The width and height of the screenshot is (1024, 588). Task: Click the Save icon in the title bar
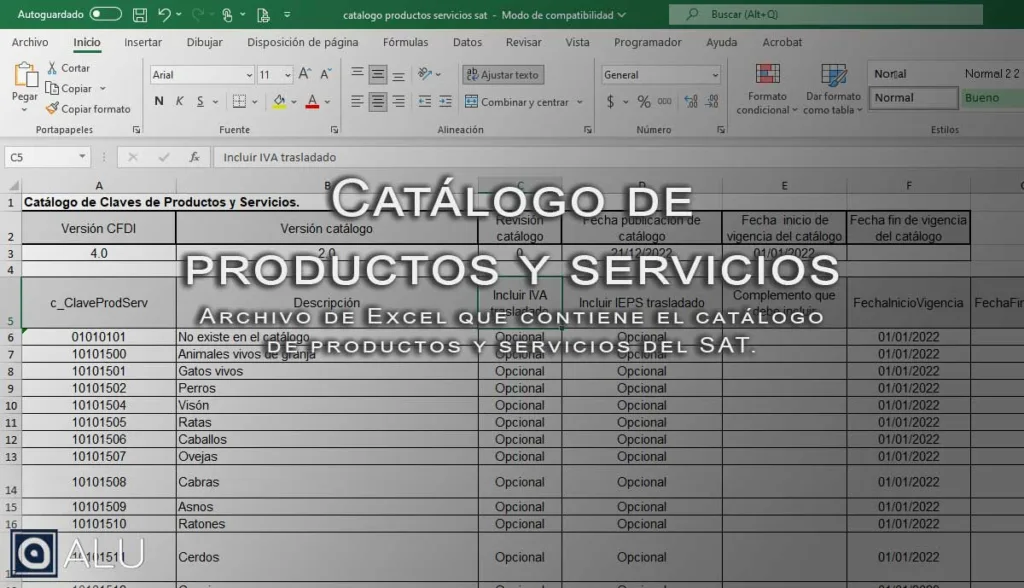pos(140,15)
